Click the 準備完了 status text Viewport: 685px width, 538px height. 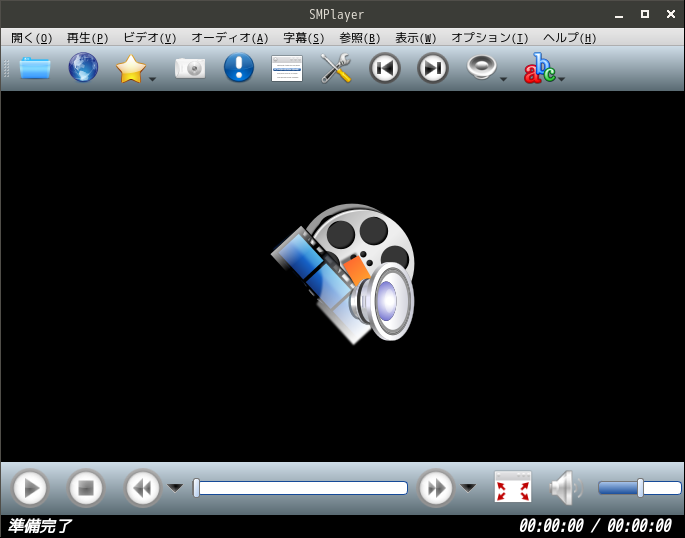coord(39,526)
